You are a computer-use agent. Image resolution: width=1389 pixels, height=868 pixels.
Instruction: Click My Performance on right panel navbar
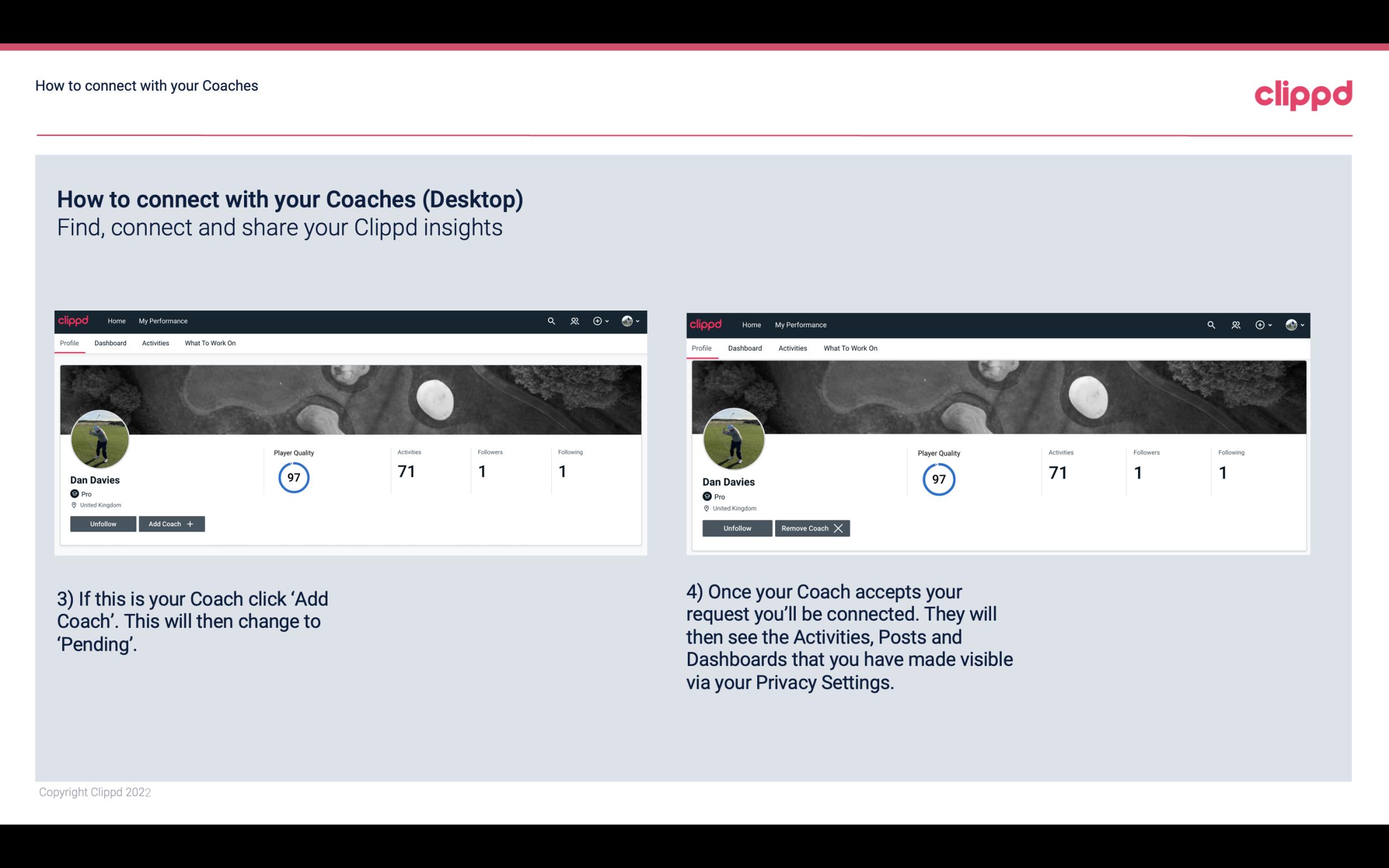click(801, 324)
